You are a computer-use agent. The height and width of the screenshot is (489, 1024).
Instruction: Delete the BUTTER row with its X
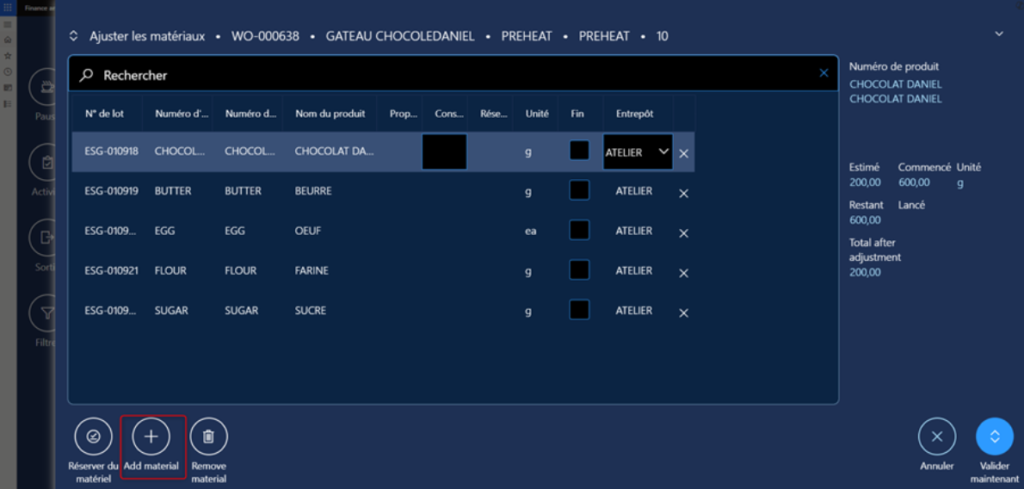[684, 193]
